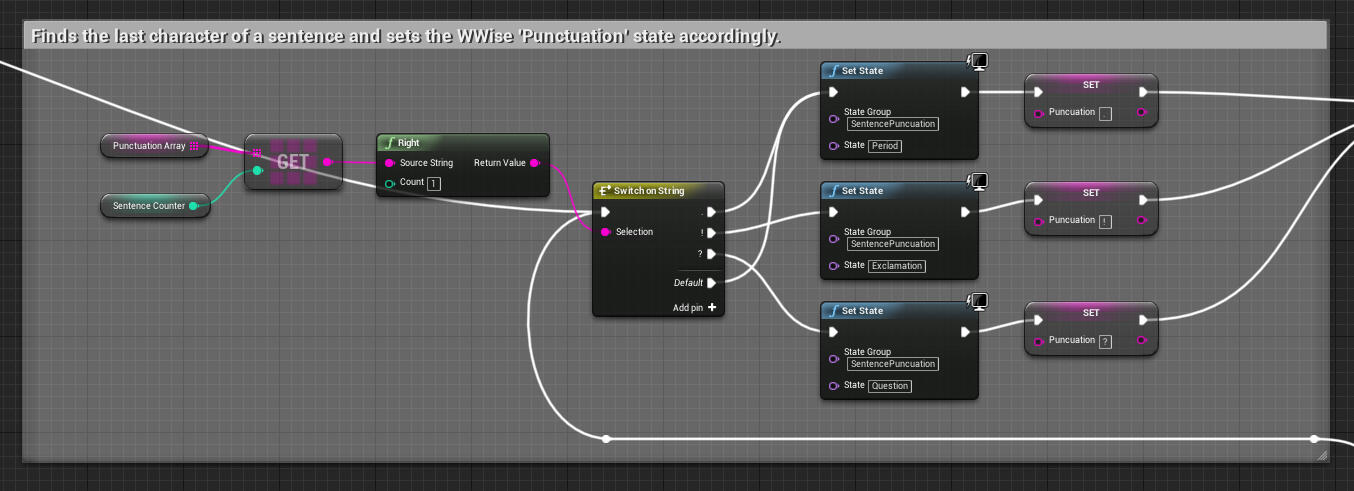Click the comment box resize handle

tap(1321, 454)
